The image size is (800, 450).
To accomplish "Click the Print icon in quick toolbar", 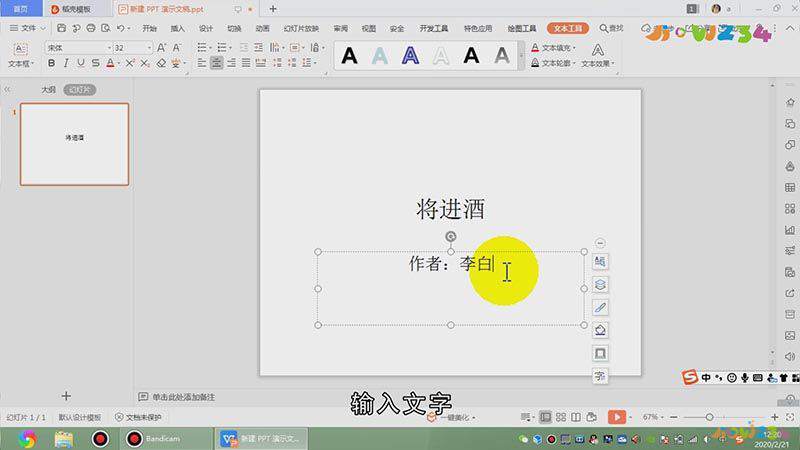I will coord(91,28).
